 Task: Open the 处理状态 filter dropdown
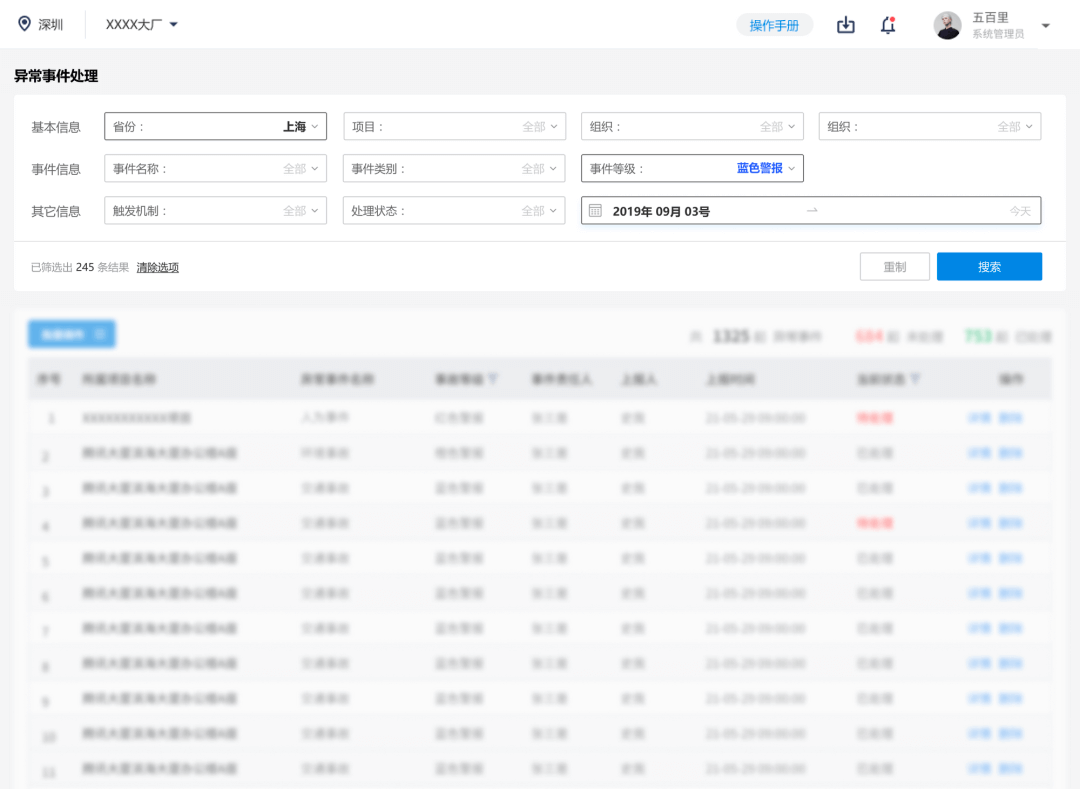coord(454,211)
